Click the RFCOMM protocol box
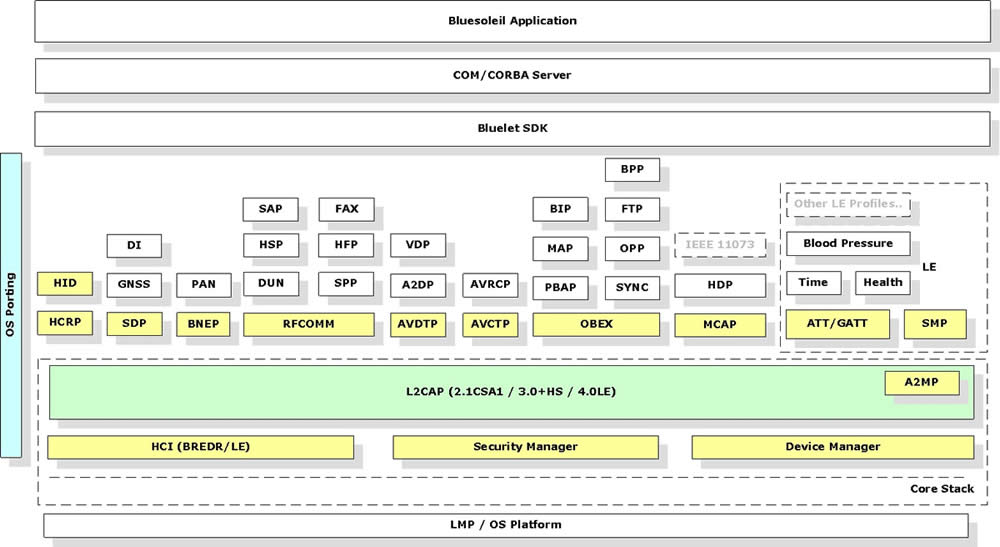The width and height of the screenshot is (1000, 547). pos(309,324)
